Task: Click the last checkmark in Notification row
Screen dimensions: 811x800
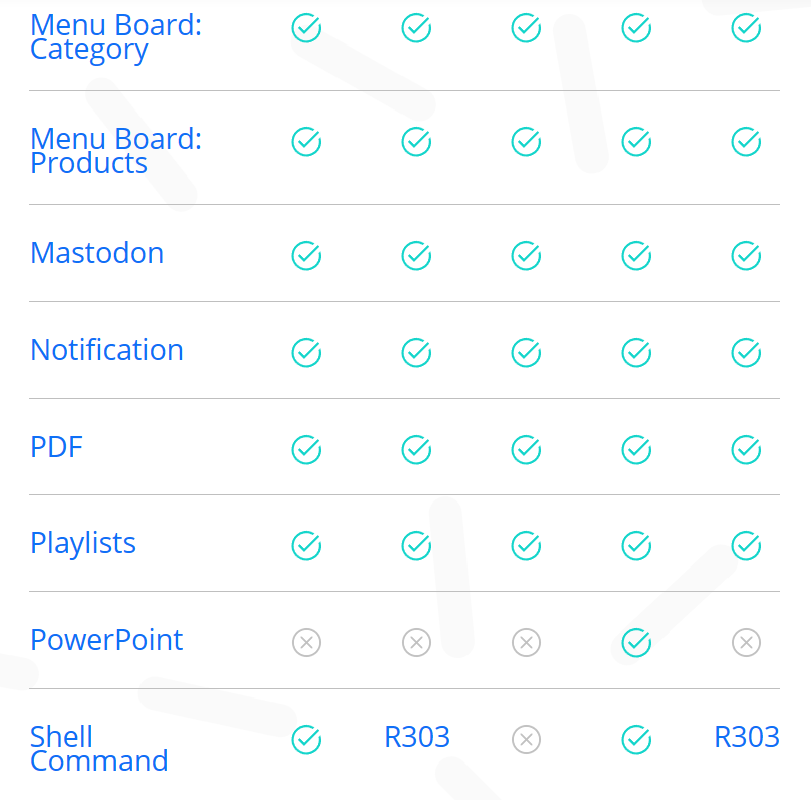Action: point(746,352)
